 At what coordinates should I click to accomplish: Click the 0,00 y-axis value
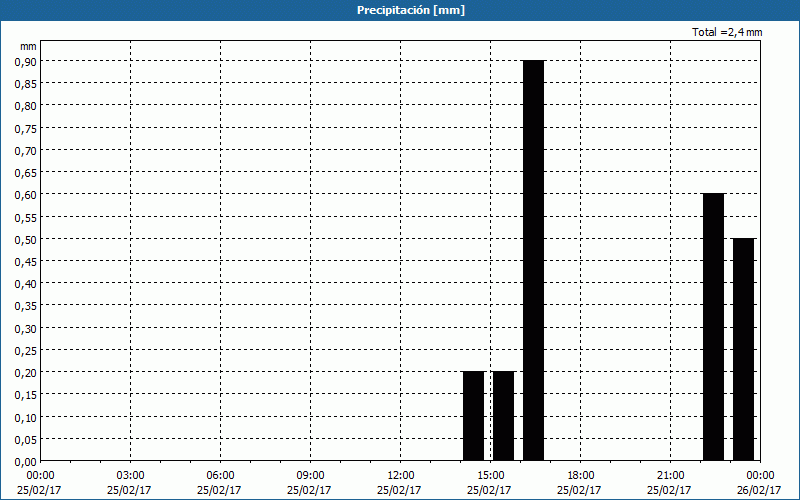coord(26,462)
